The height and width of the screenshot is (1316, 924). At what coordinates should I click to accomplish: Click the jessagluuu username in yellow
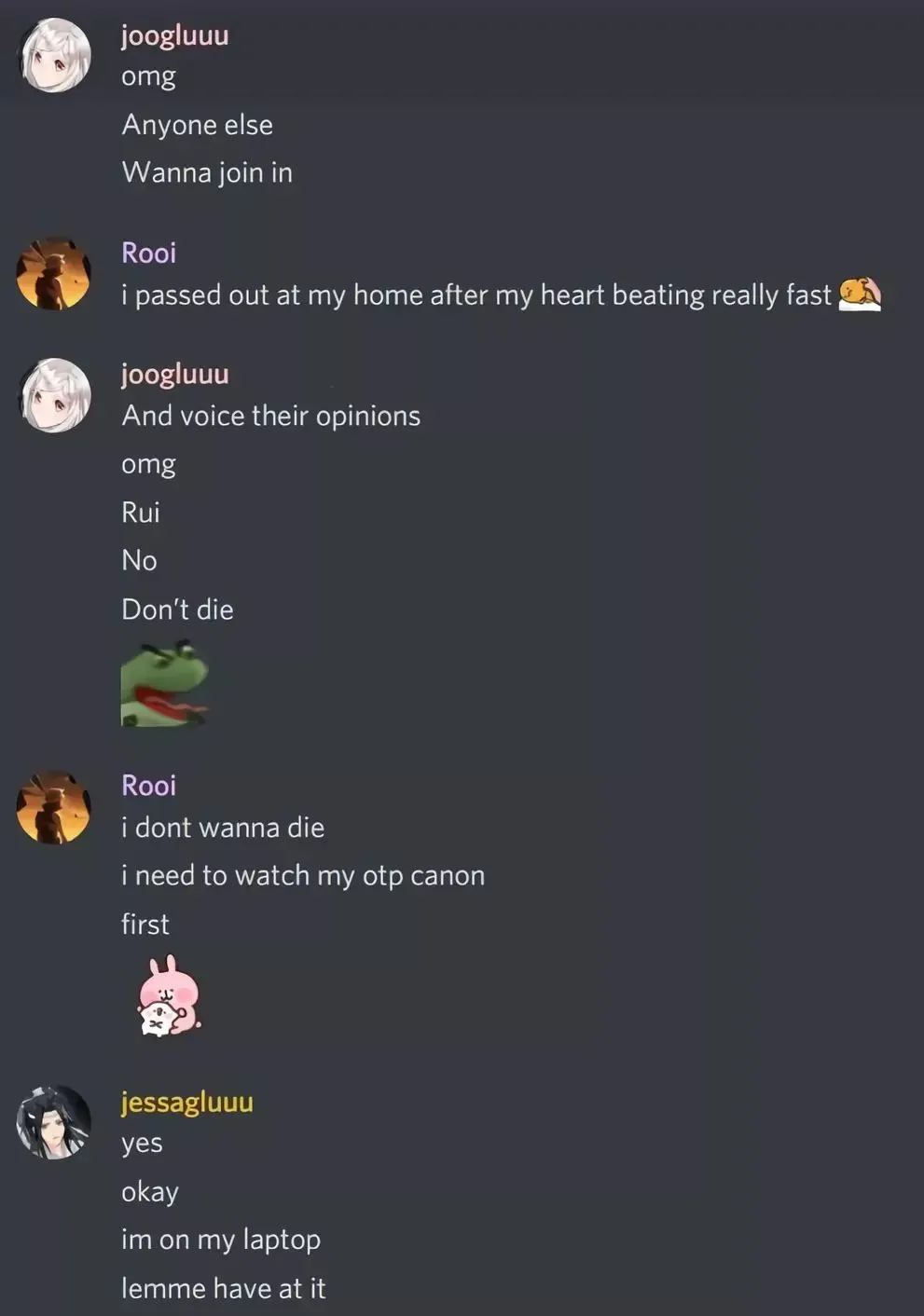click(187, 1102)
